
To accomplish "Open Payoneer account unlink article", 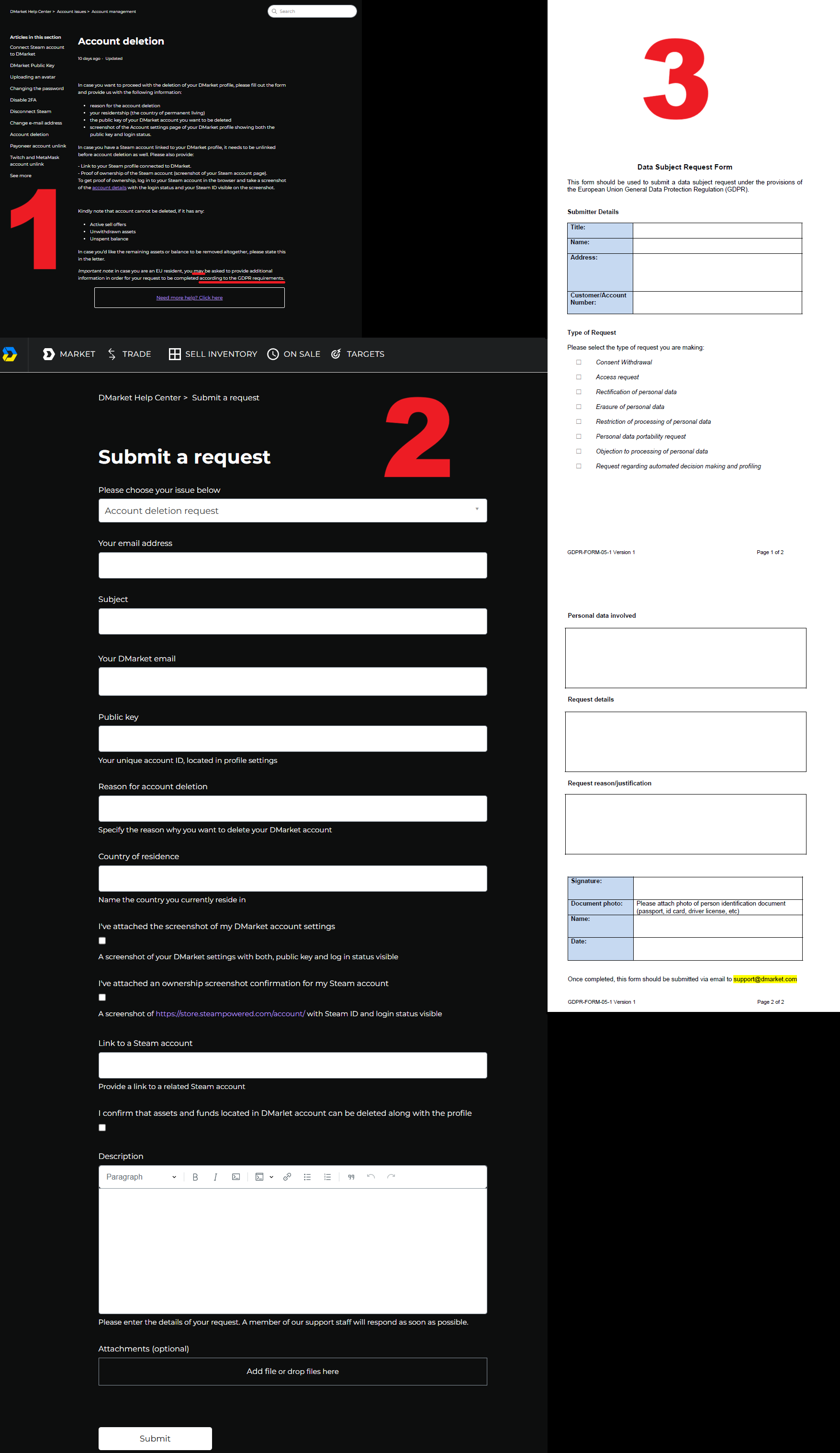I will [38, 146].
